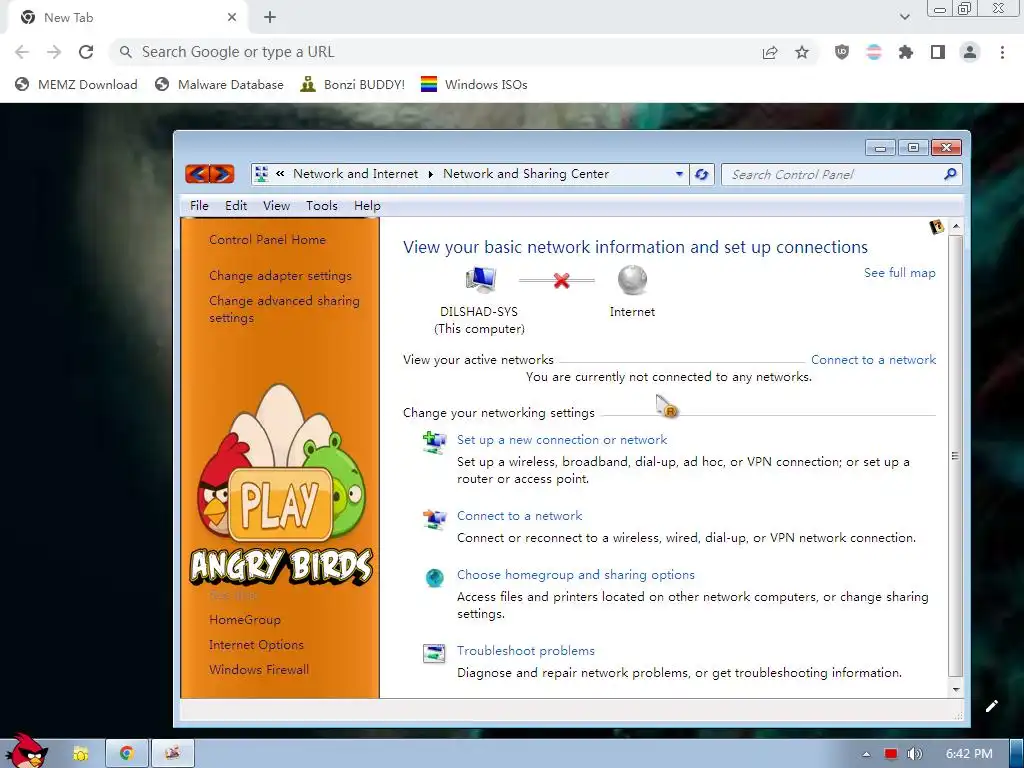
Task: Open Change adapter settings
Action: (x=280, y=276)
